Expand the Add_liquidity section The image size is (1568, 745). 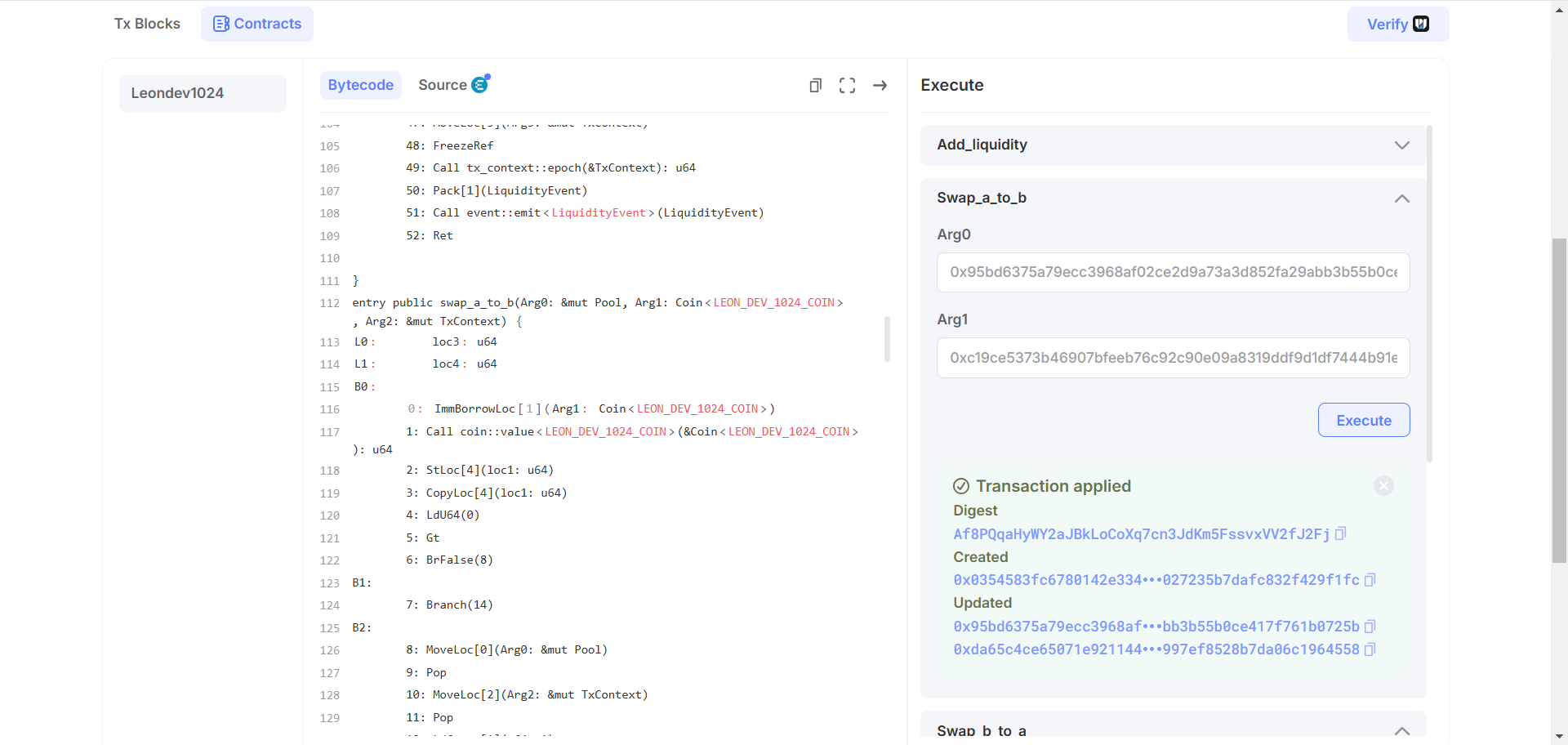[x=1173, y=145]
